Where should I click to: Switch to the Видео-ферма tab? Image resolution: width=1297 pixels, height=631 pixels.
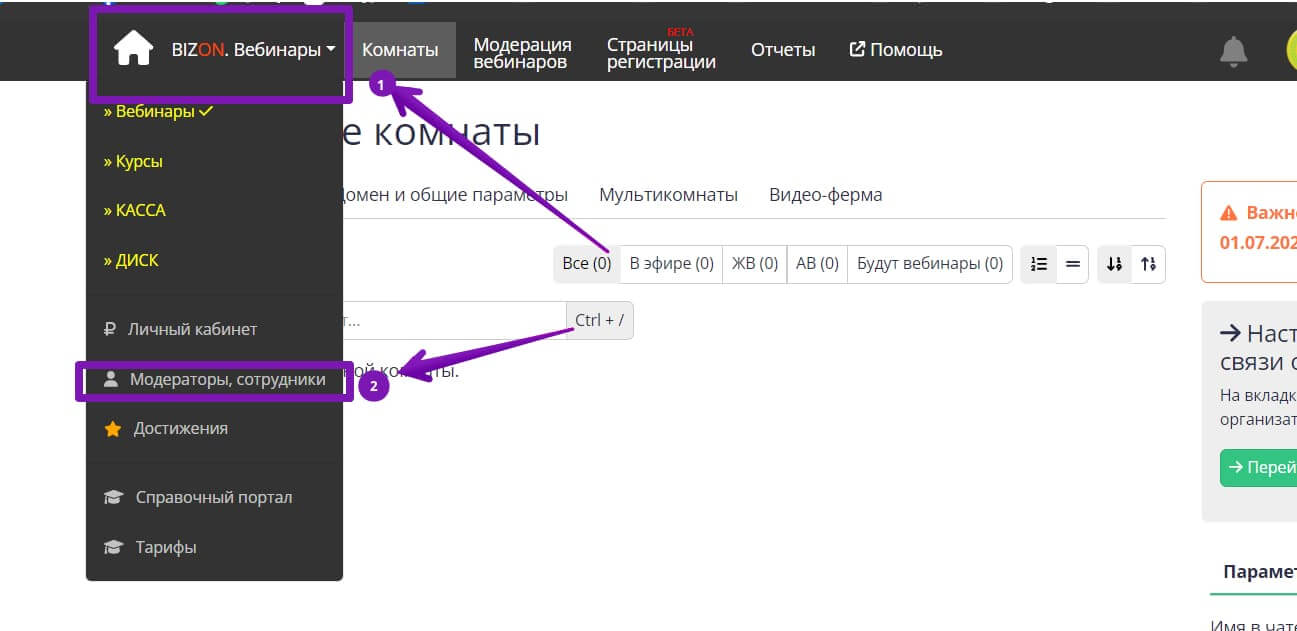click(x=825, y=195)
